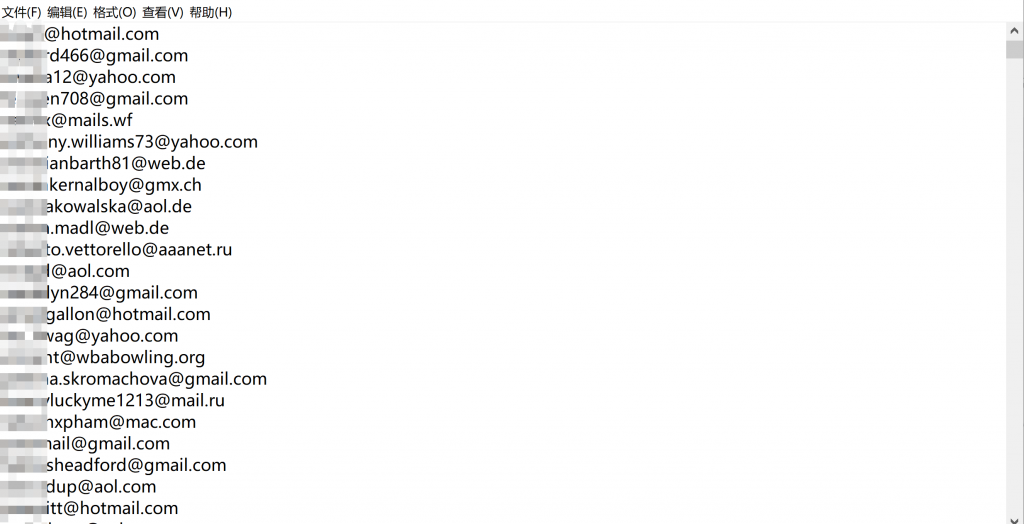This screenshot has height=524, width=1024.
Task: Click the line containing williams73@yahoo.com
Action: [129, 142]
